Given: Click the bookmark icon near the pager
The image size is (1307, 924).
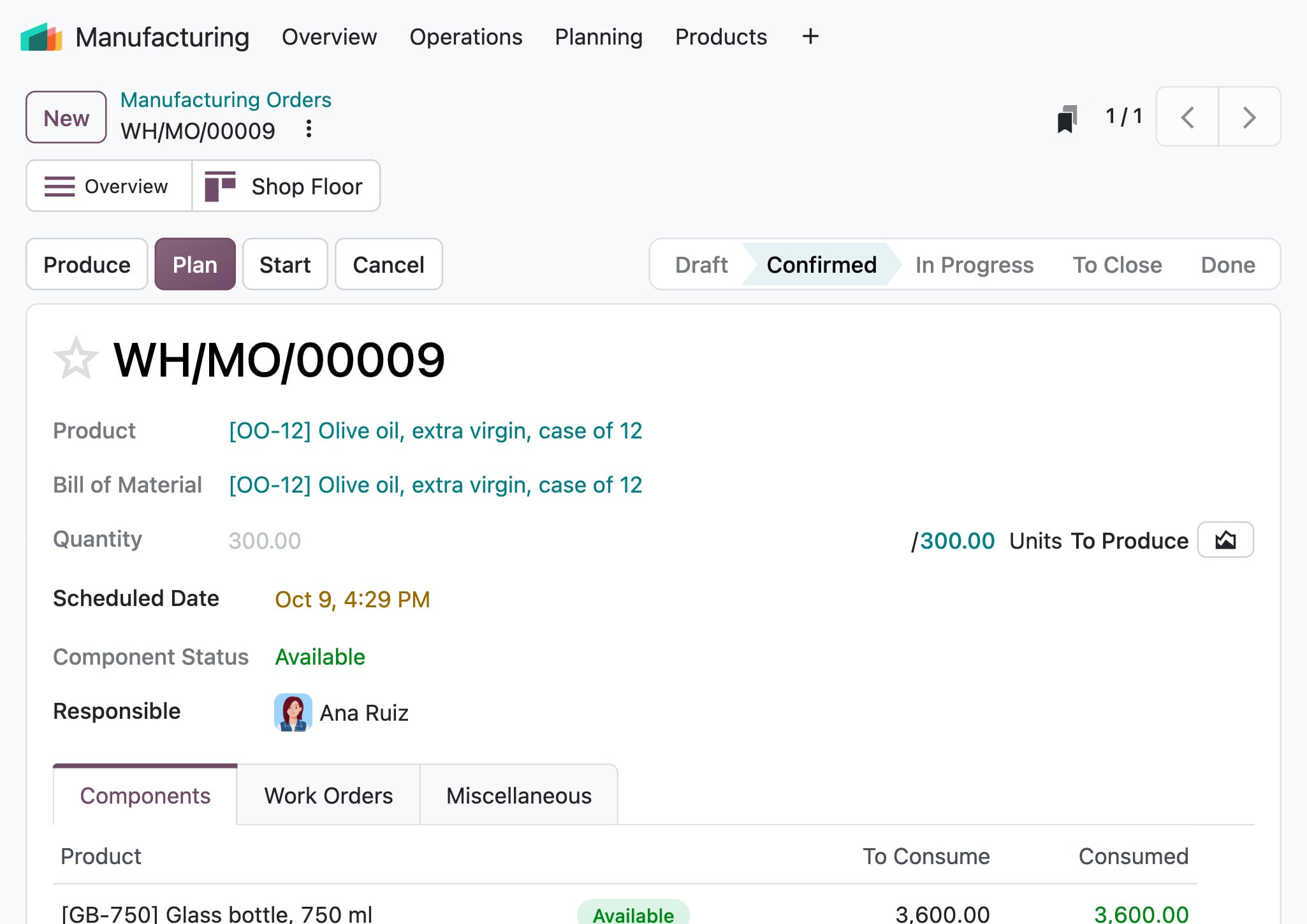Looking at the screenshot, I should [1067, 119].
